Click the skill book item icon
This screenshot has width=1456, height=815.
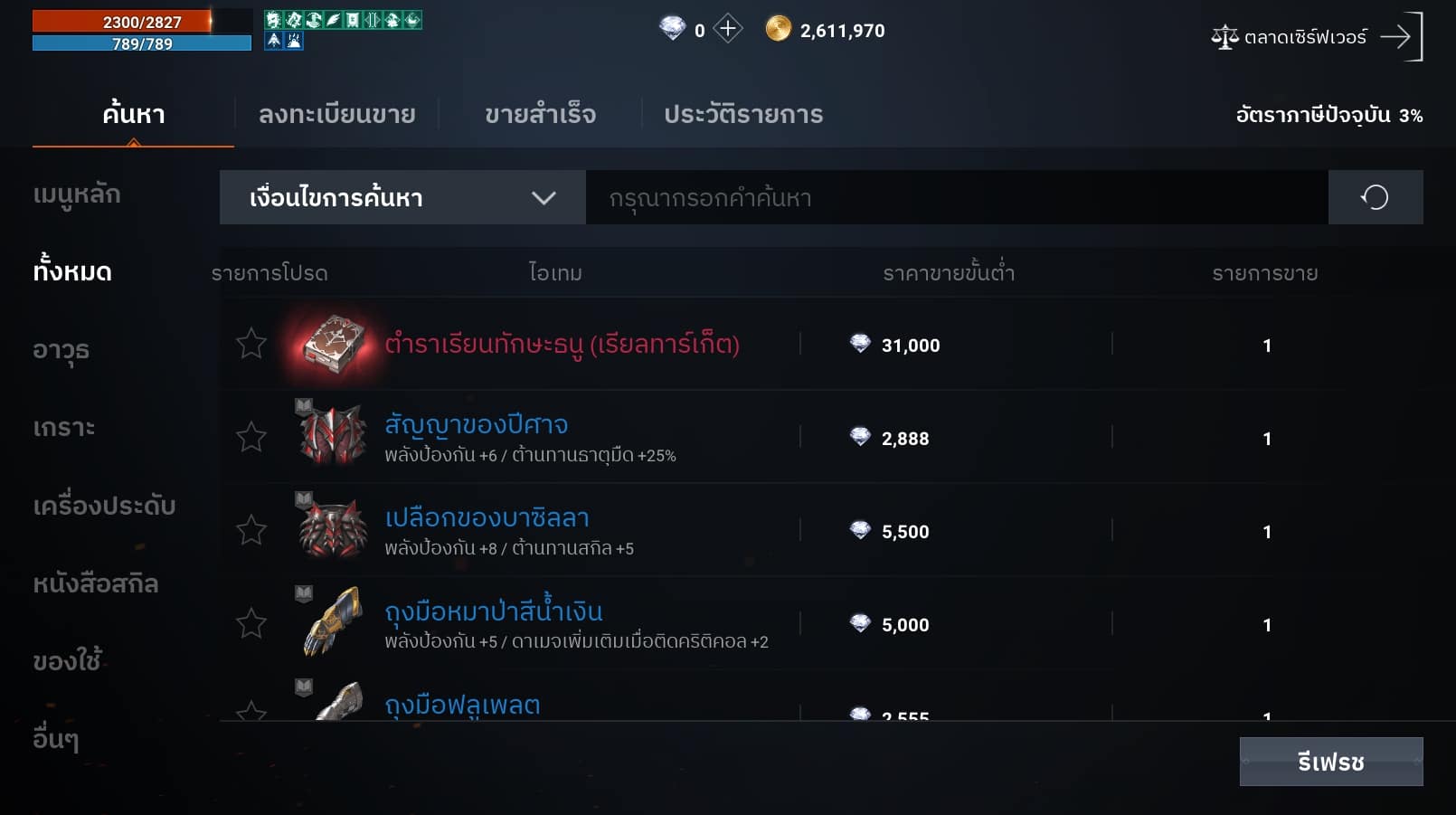334,345
